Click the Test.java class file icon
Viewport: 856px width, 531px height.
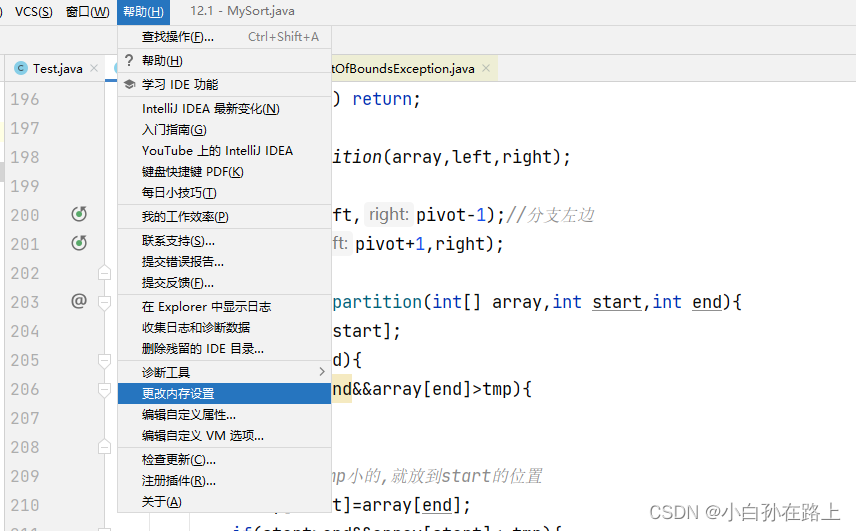pos(21,68)
